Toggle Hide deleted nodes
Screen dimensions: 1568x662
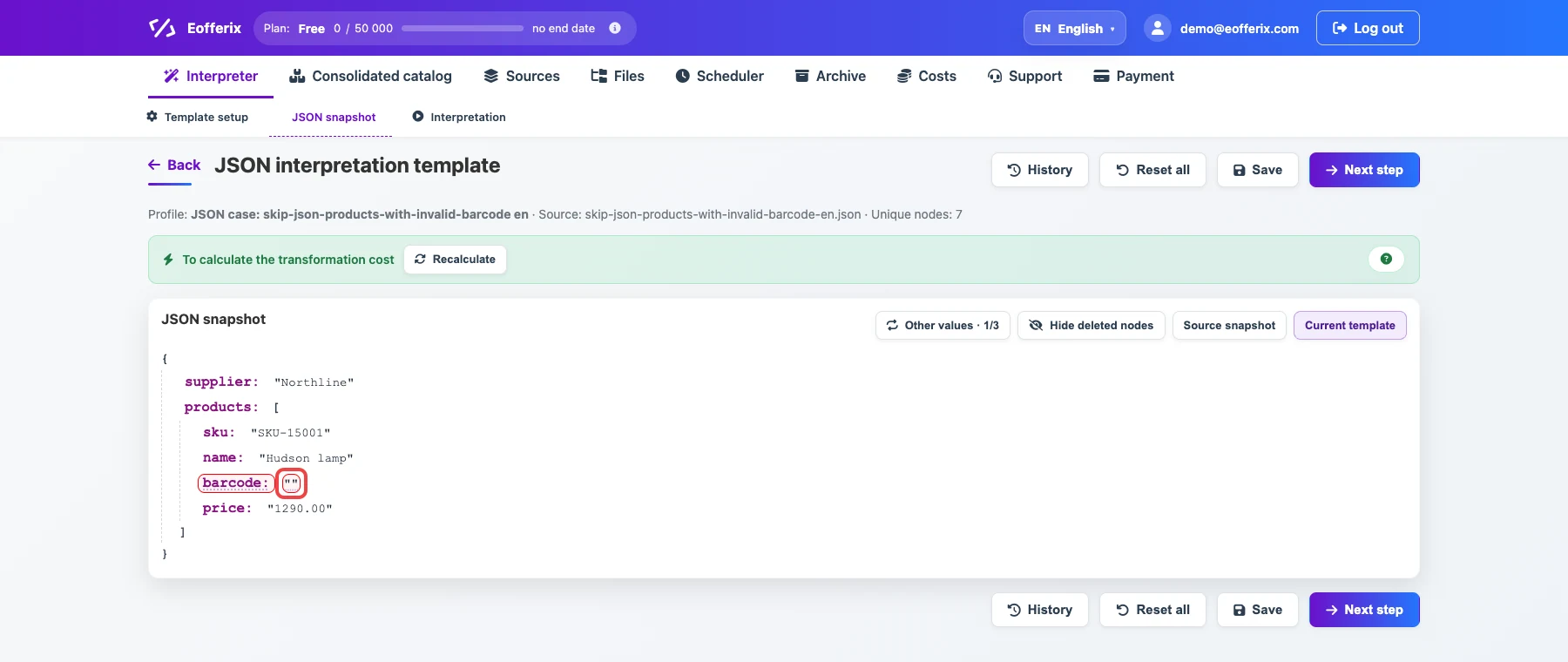coord(1091,325)
